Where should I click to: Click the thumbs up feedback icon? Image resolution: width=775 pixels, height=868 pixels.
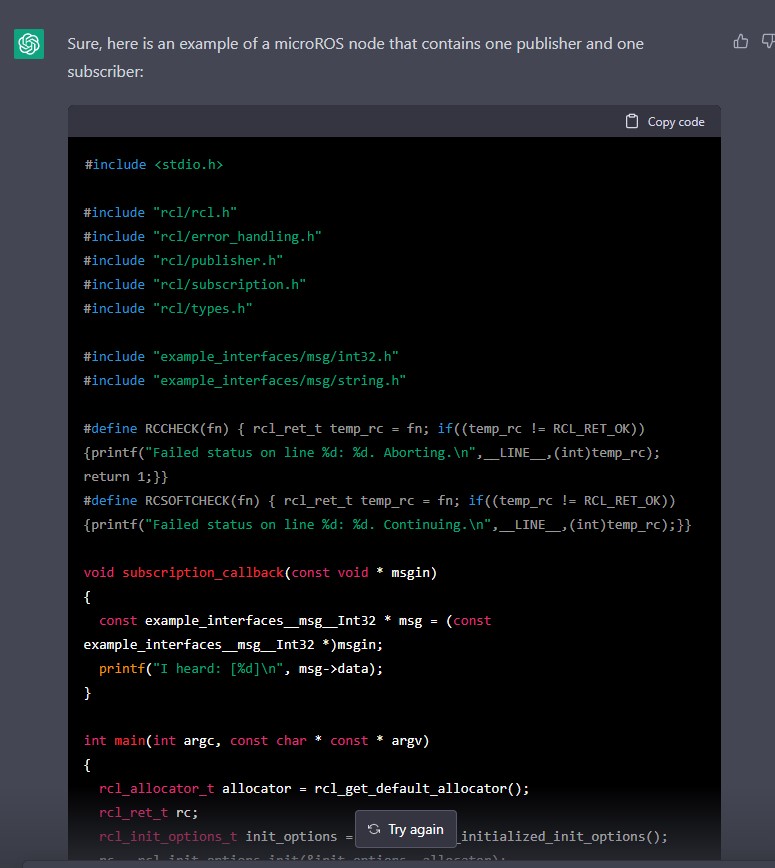[740, 42]
